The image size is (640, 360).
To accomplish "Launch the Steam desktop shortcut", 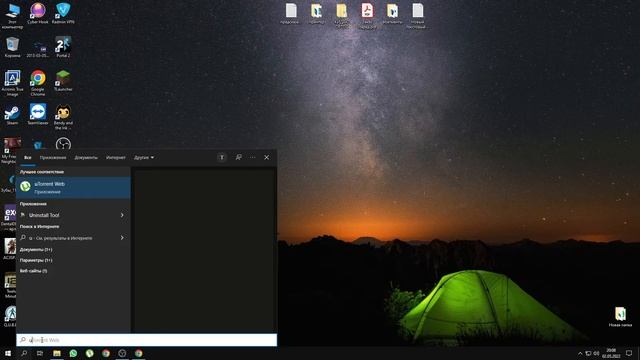I will click(12, 114).
